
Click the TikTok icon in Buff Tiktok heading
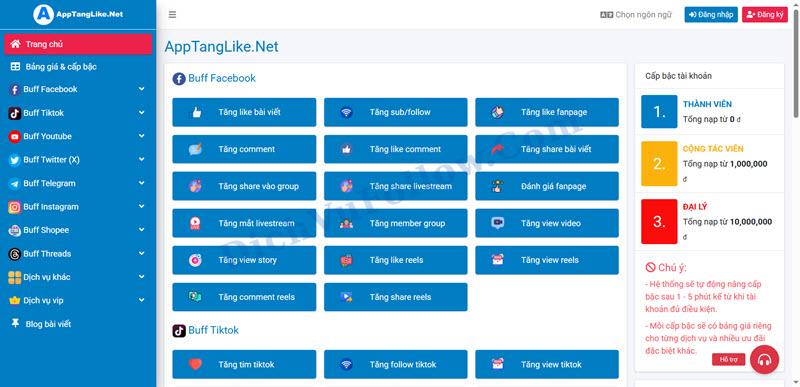[x=179, y=330]
